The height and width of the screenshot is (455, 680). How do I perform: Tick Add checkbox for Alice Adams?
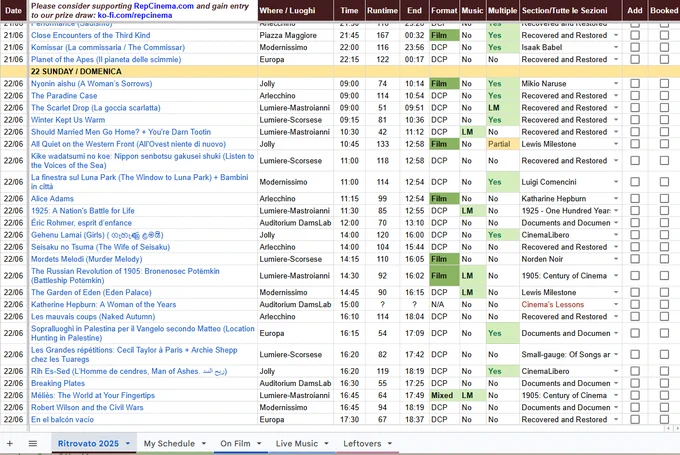pyautogui.click(x=635, y=198)
